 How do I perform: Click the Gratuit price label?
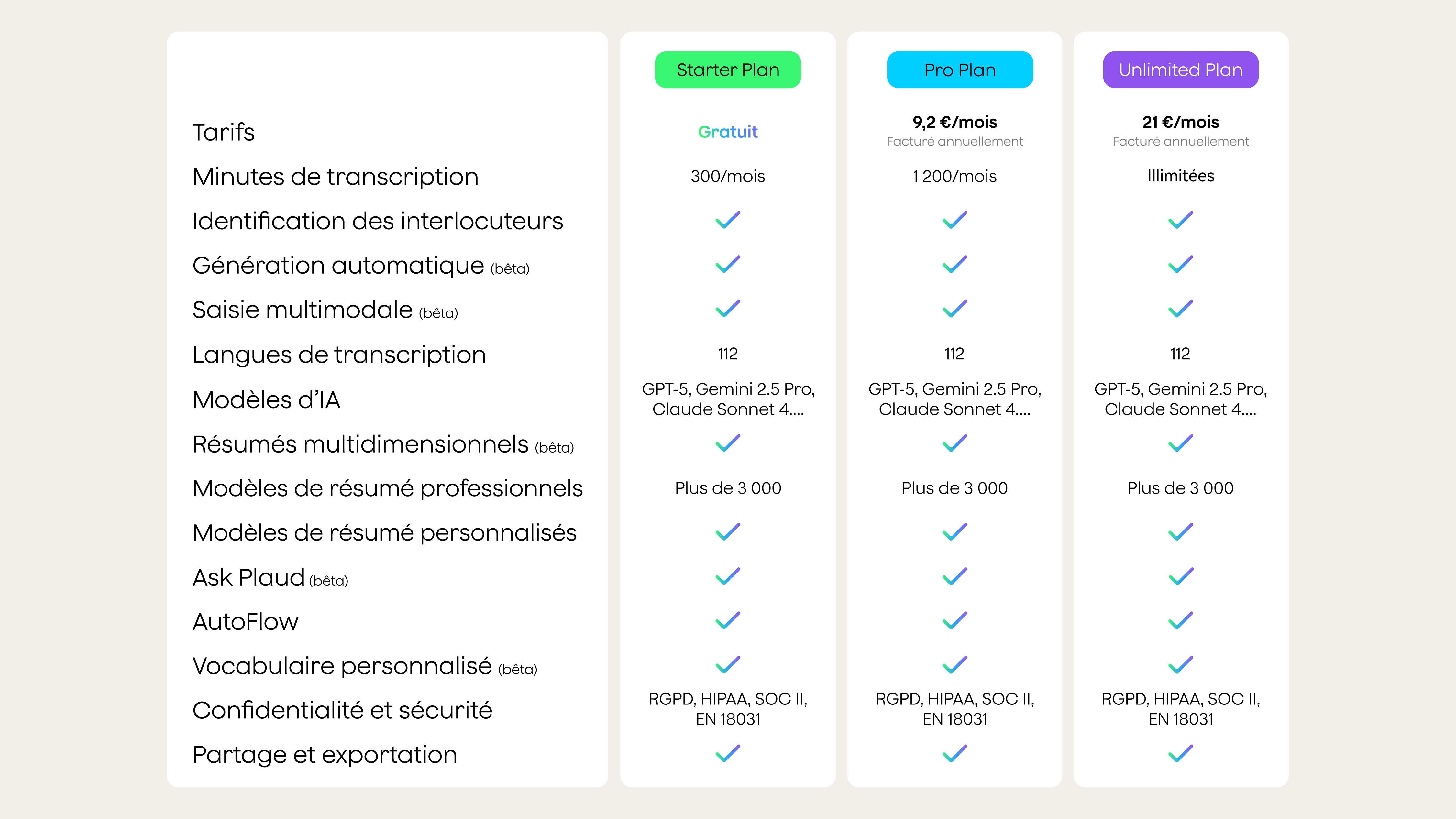click(x=727, y=132)
